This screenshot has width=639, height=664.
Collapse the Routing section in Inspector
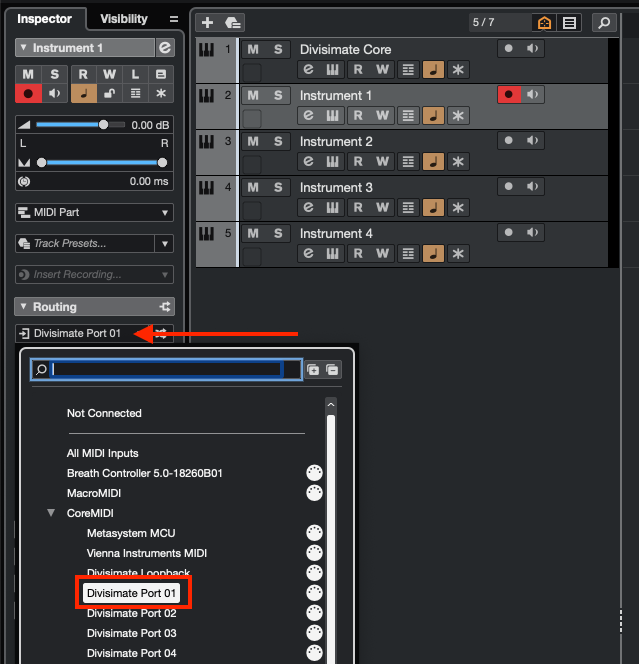click(94, 307)
